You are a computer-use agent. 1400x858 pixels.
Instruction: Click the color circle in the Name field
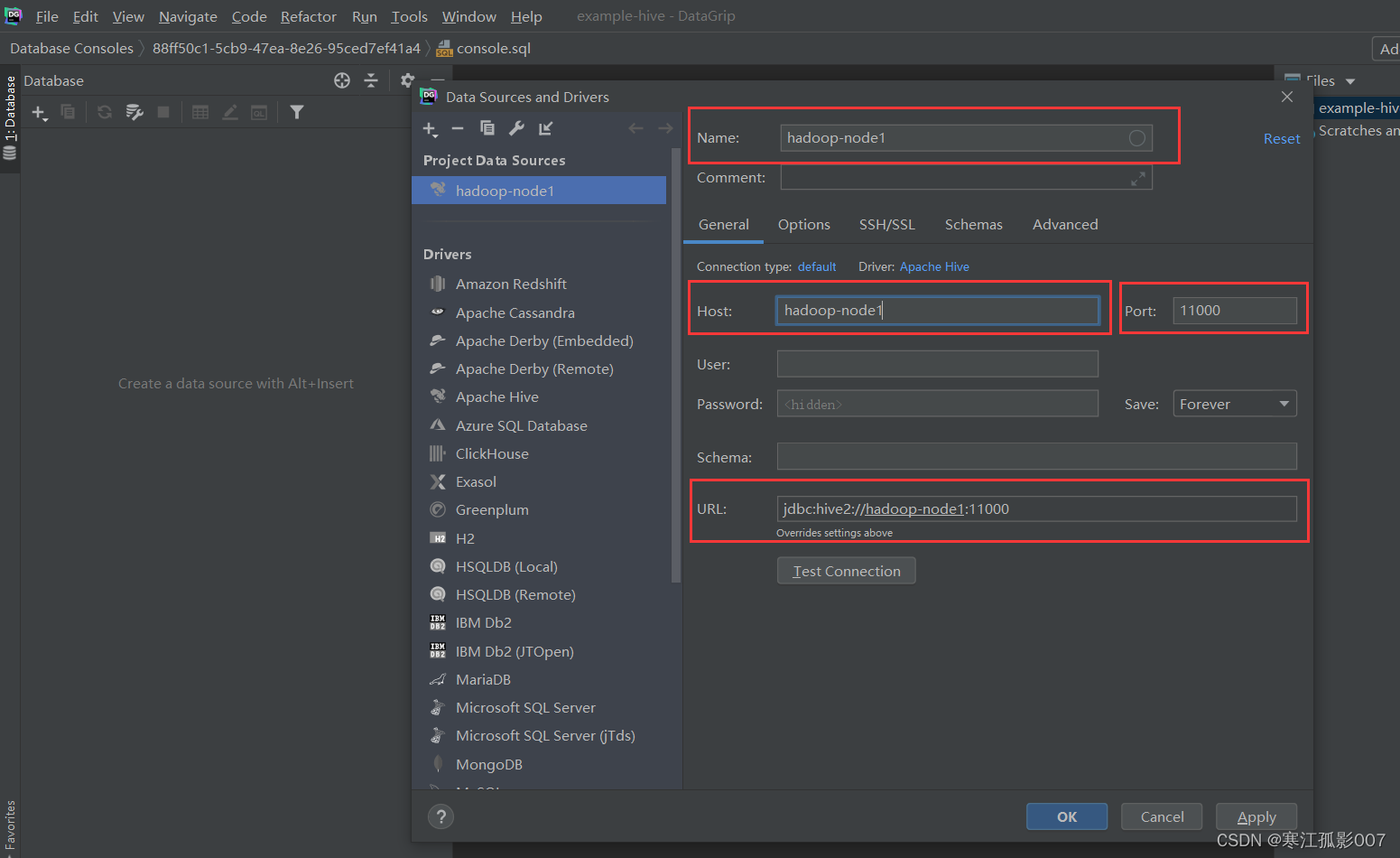(1137, 137)
